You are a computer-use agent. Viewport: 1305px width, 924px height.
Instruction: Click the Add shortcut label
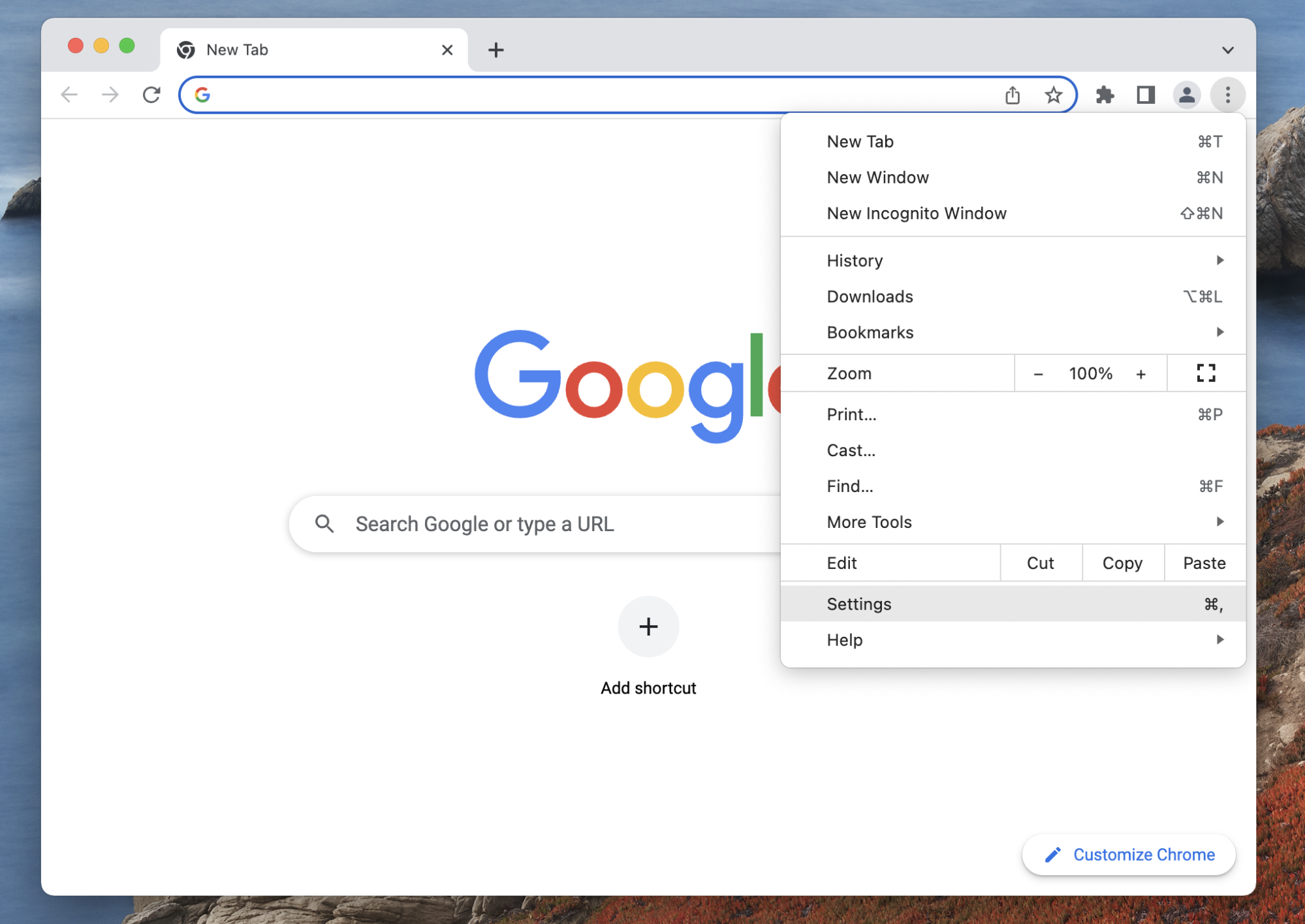point(648,688)
